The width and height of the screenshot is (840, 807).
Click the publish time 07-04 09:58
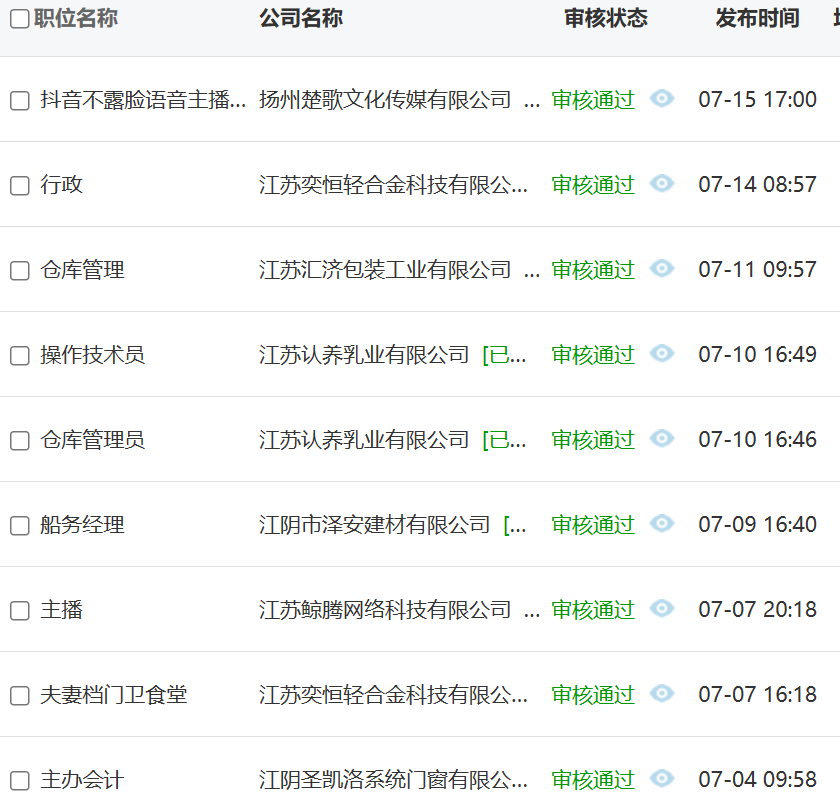tap(758, 780)
